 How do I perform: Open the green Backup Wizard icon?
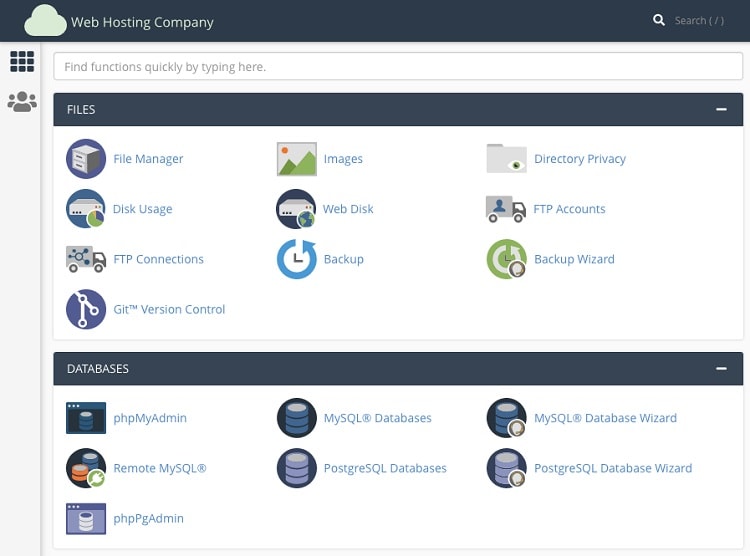point(507,259)
